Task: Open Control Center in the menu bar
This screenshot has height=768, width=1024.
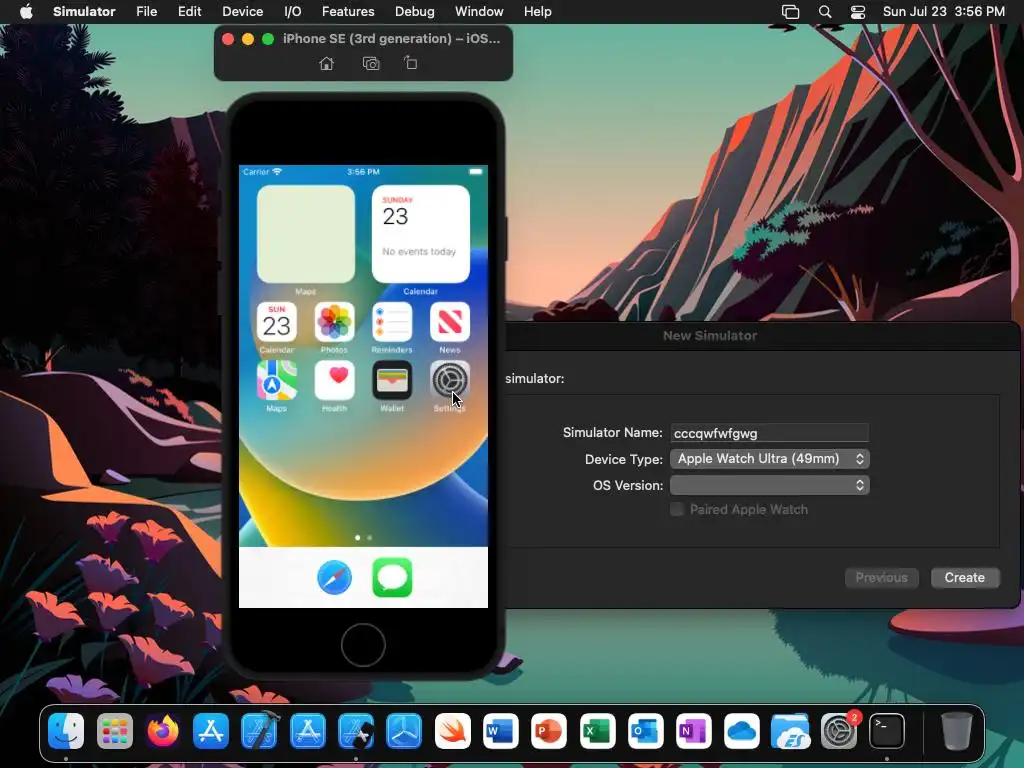Action: click(858, 12)
